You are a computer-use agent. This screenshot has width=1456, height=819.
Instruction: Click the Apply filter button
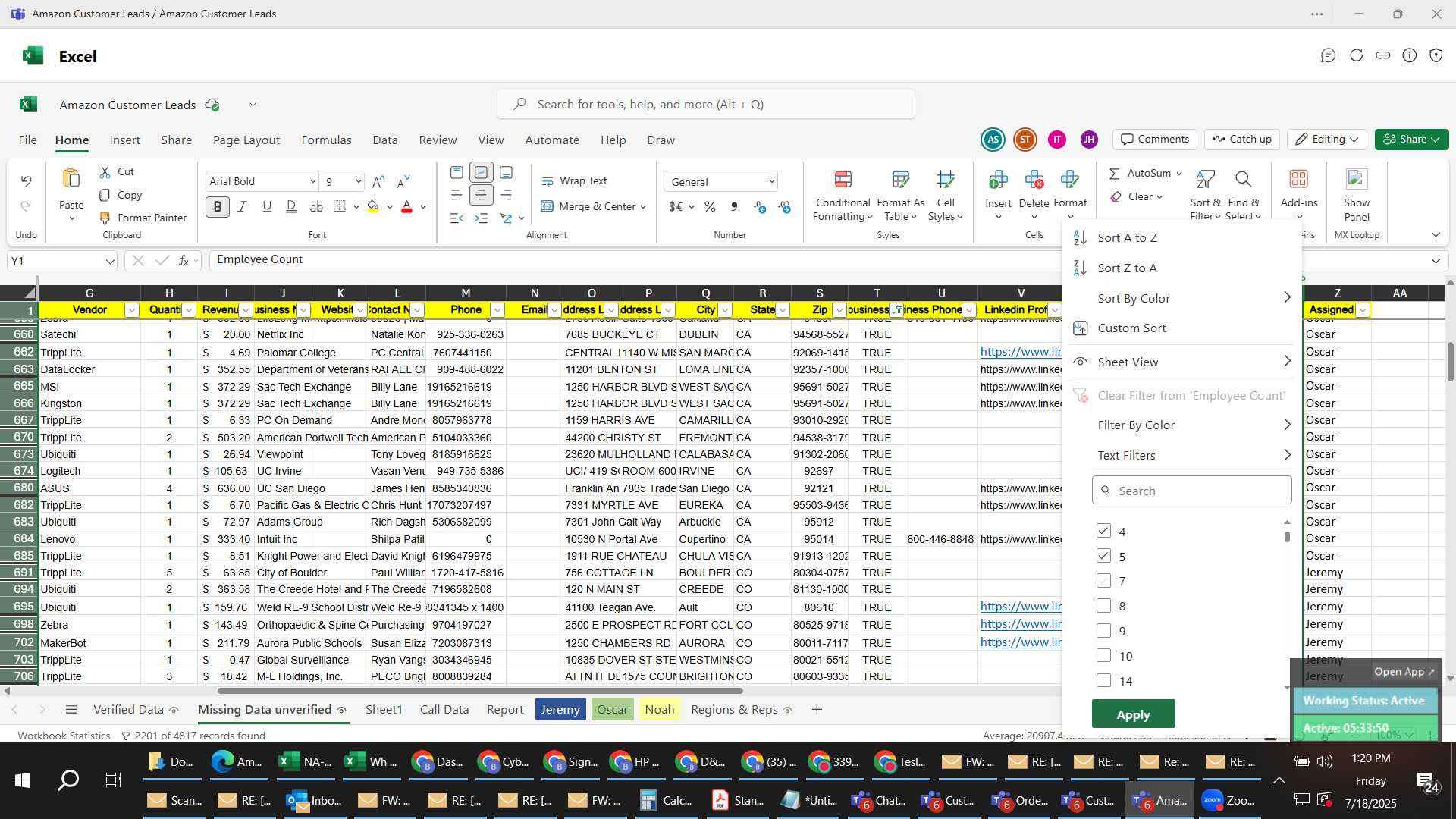1133,714
